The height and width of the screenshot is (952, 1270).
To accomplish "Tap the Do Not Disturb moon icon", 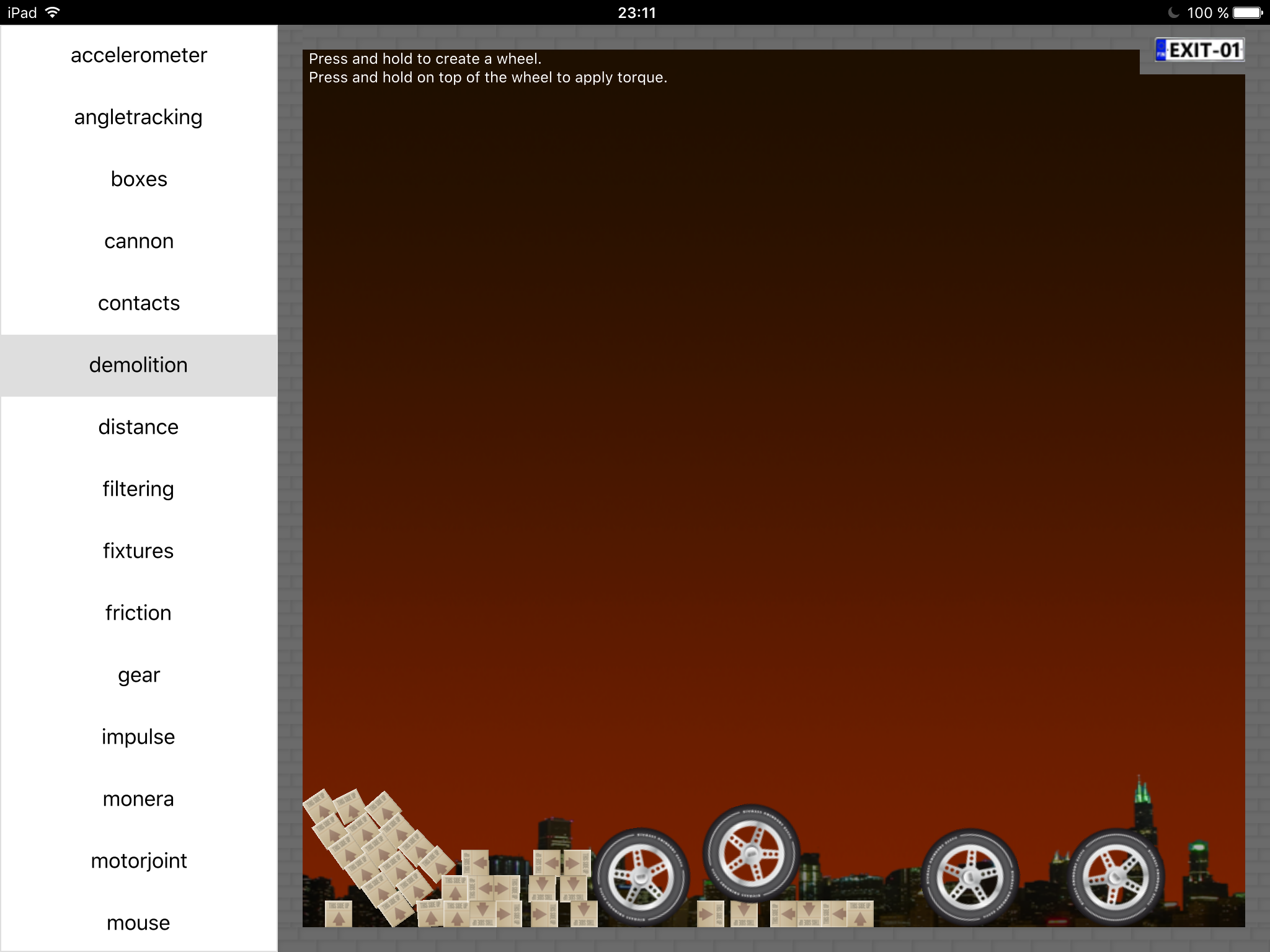I will (x=1173, y=12).
